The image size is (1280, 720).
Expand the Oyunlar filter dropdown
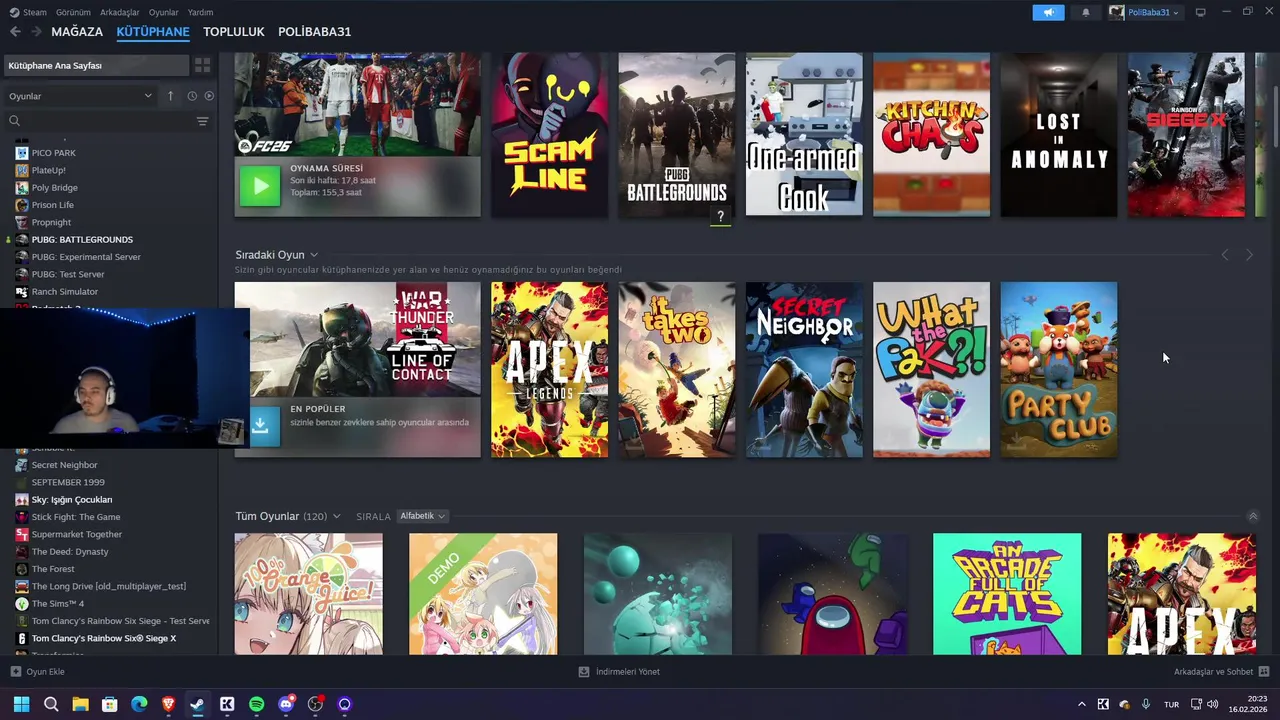coord(80,96)
